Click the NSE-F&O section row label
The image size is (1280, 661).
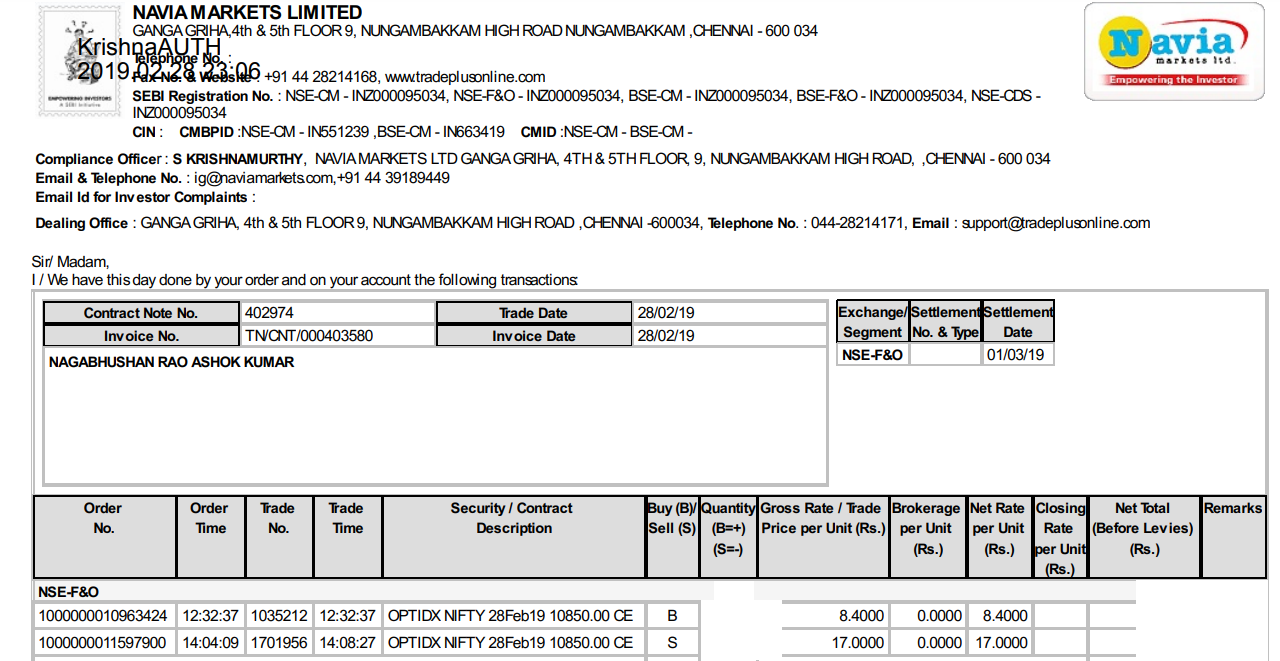click(69, 592)
